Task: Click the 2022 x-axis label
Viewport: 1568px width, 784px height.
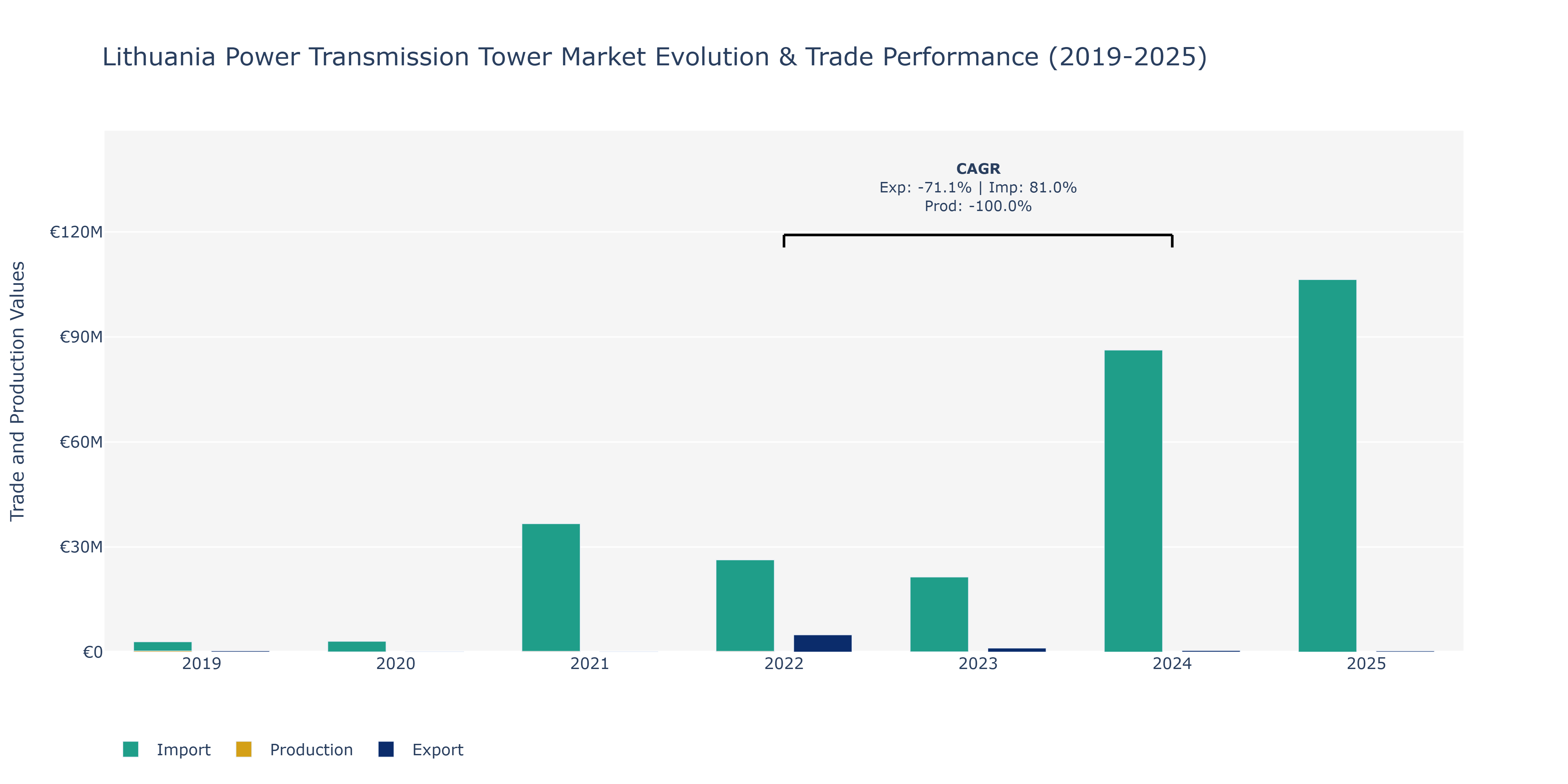Action: 784,663
